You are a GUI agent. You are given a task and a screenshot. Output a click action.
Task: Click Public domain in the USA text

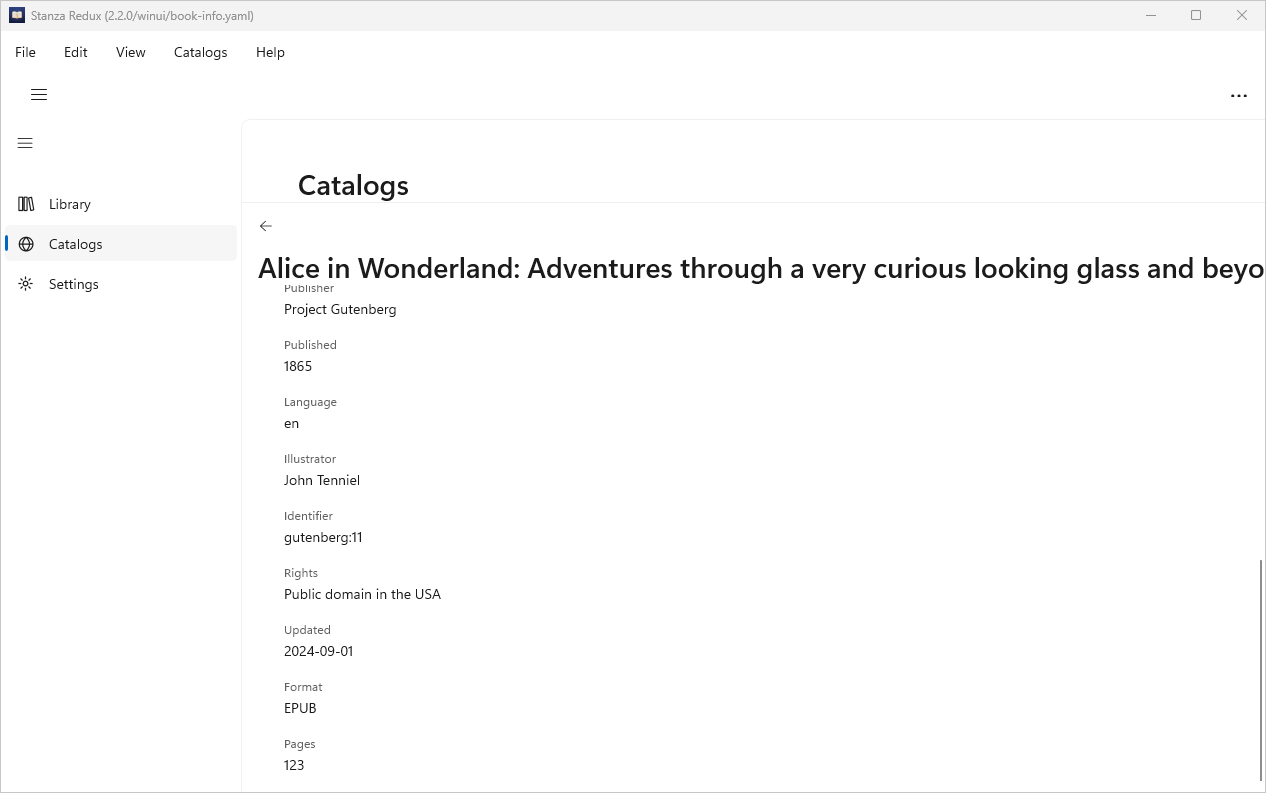[x=362, y=594]
